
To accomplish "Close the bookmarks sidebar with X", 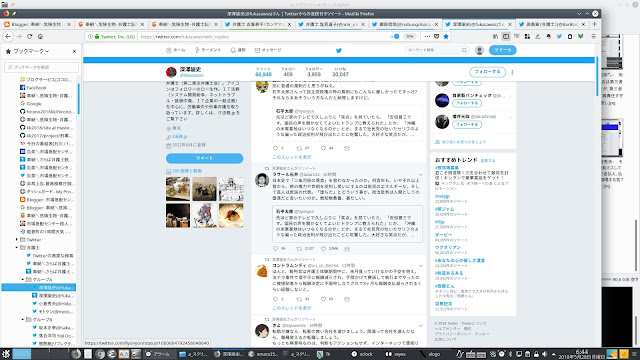I will coord(74,51).
